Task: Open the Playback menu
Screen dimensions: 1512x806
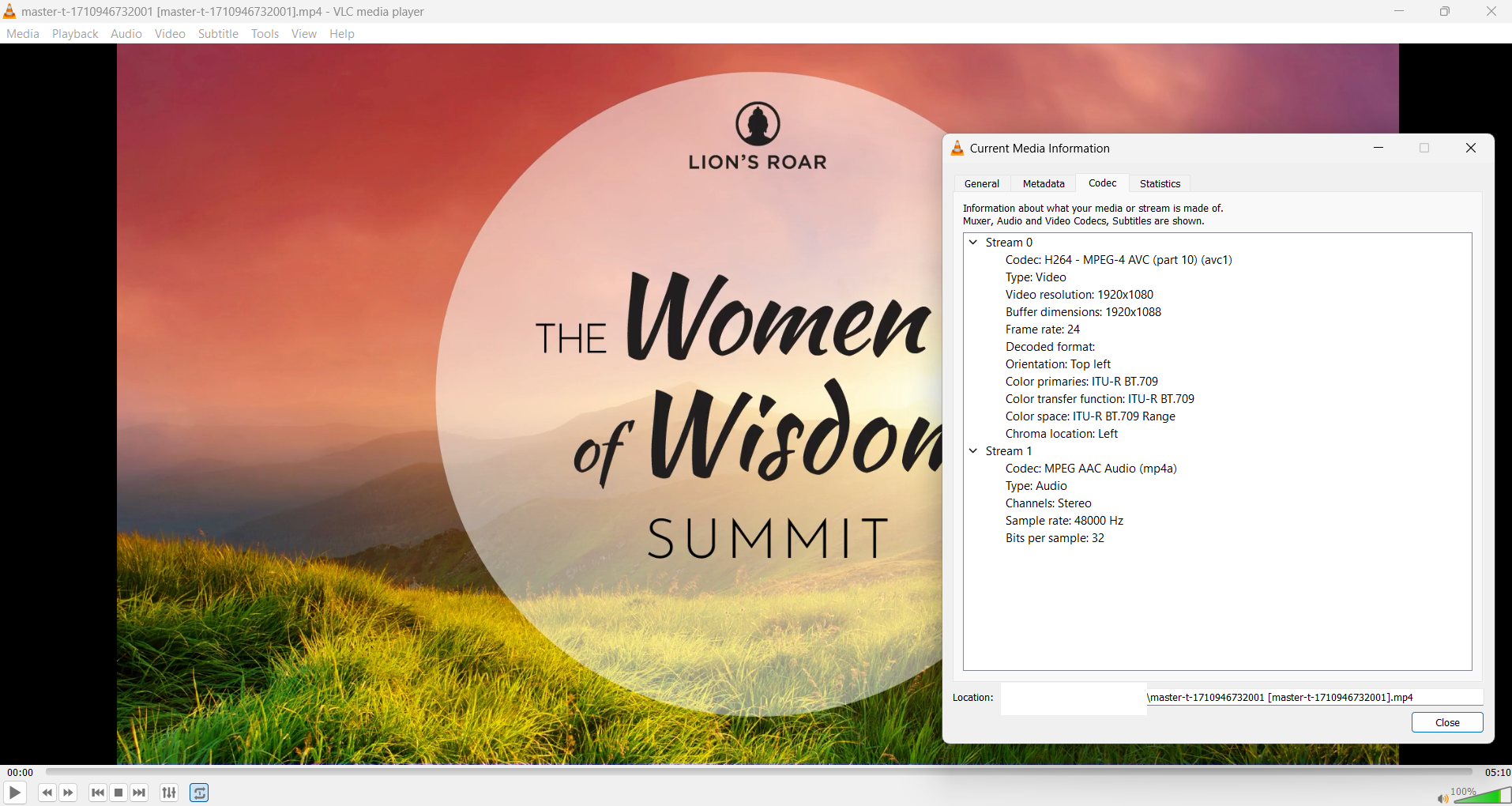Action: pyautogui.click(x=75, y=34)
